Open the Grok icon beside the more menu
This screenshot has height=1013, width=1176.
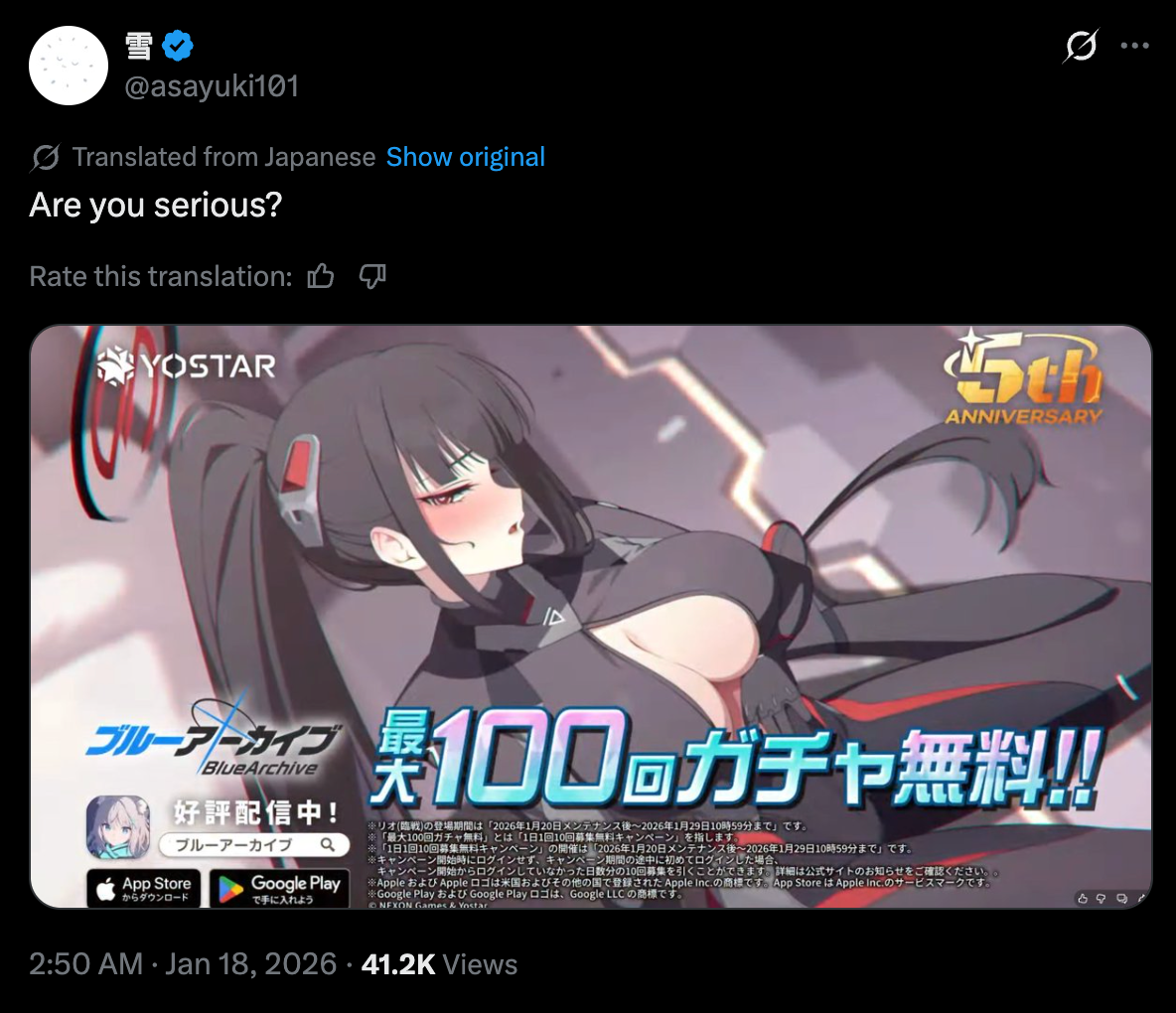pos(1081,46)
